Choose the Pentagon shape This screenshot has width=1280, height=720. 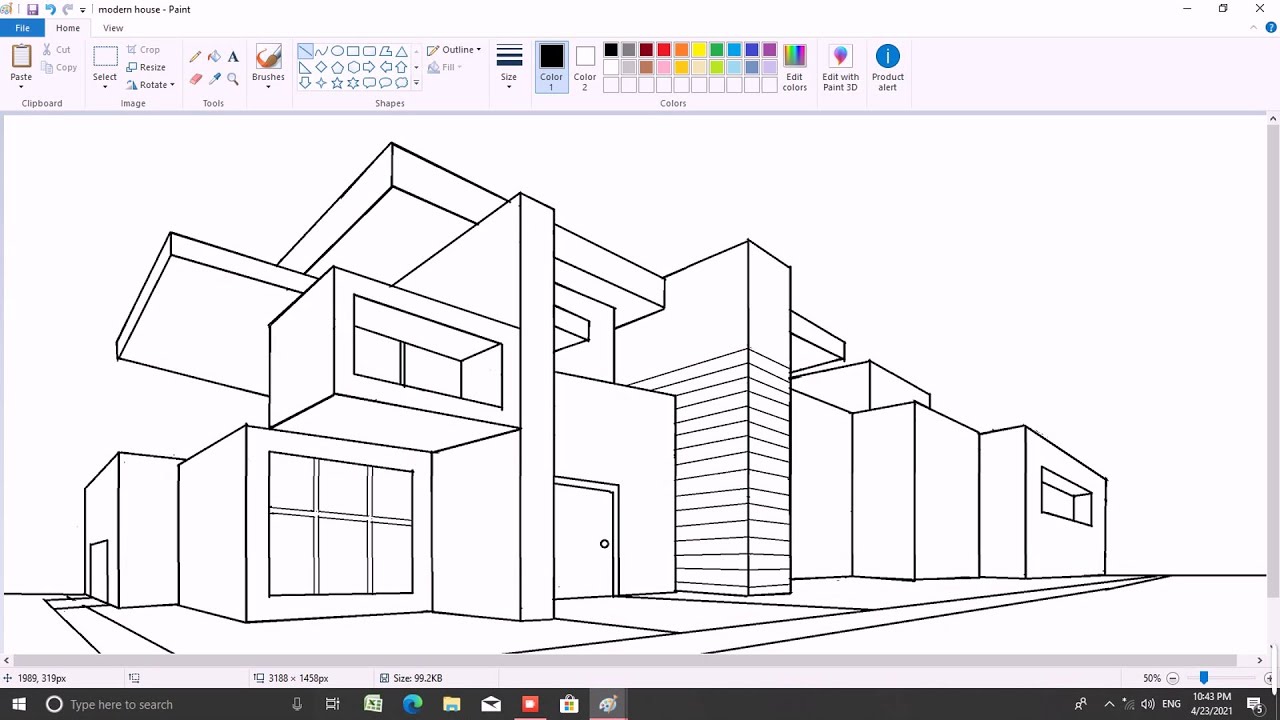click(x=337, y=67)
